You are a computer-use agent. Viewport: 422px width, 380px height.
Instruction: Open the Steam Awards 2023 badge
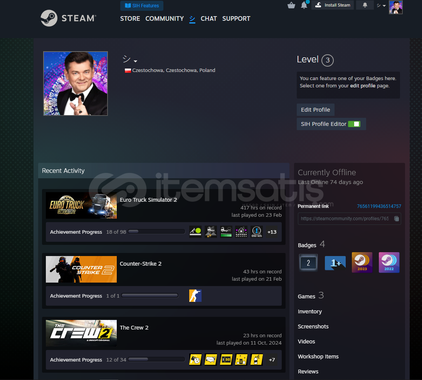click(x=362, y=262)
